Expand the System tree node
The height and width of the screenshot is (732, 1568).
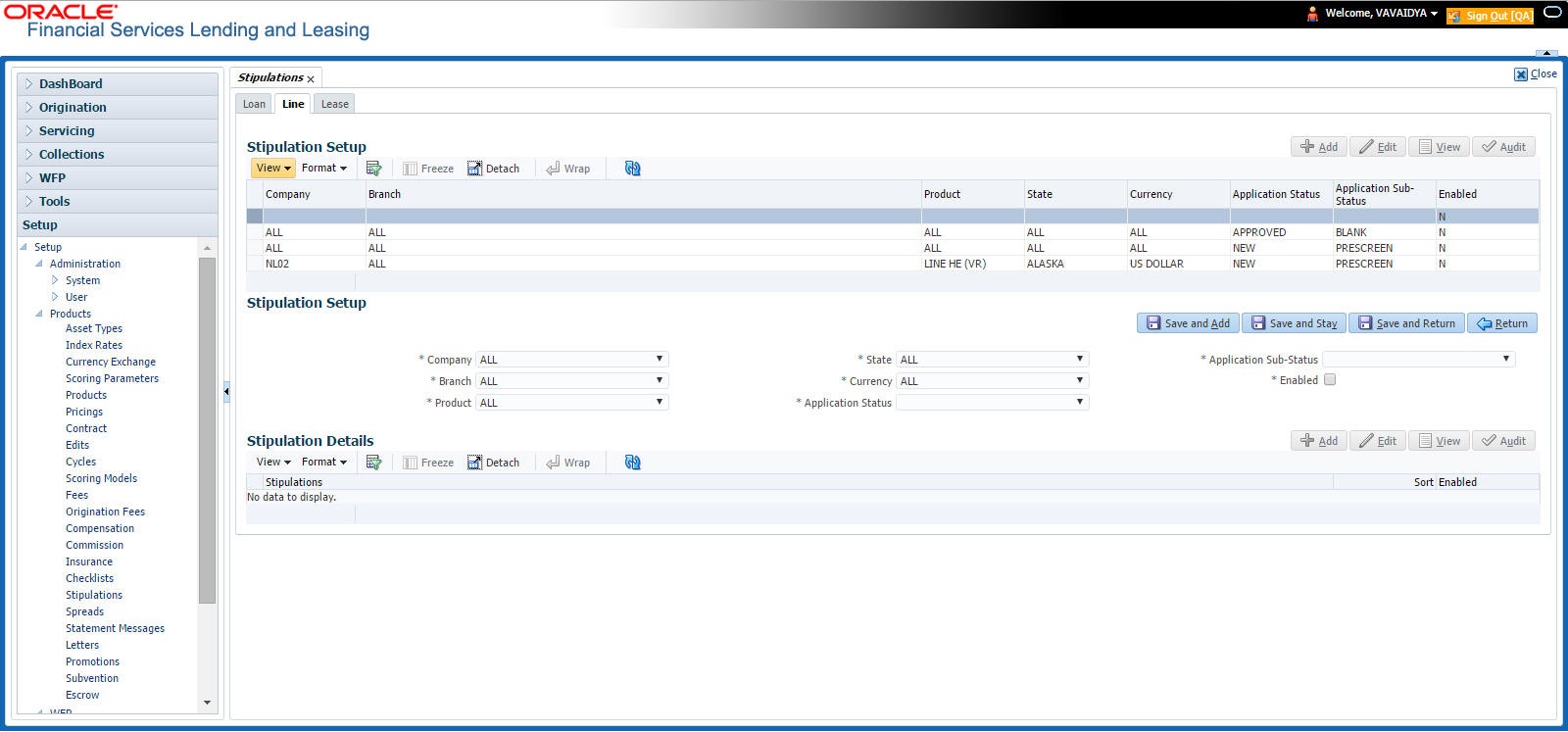[x=55, y=280]
